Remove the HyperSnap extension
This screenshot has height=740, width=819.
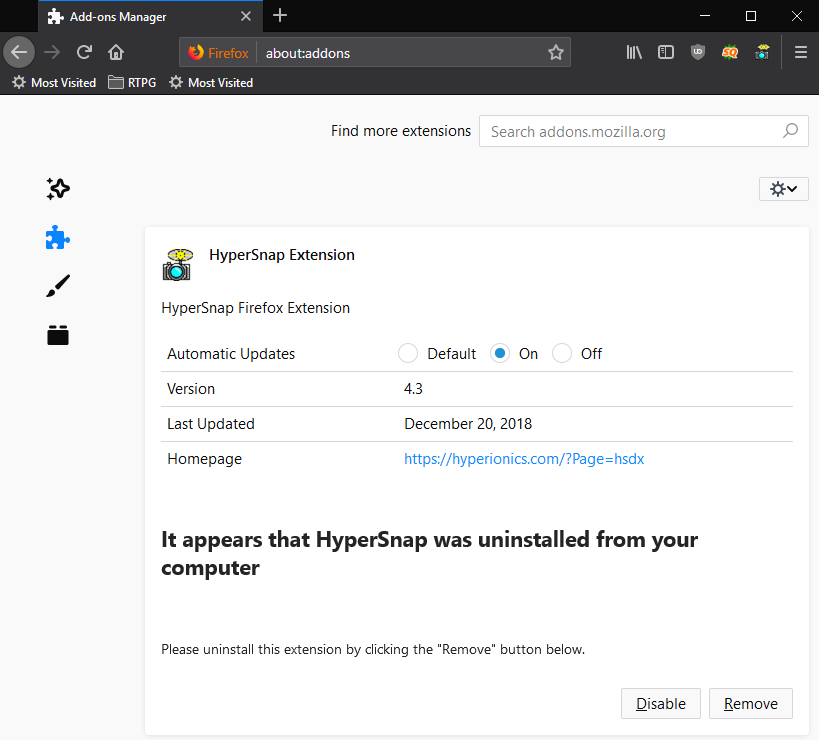point(751,703)
